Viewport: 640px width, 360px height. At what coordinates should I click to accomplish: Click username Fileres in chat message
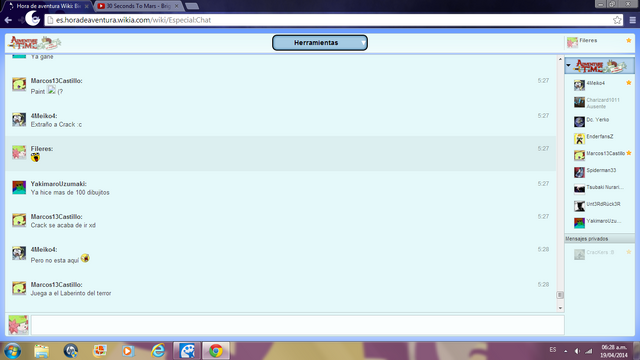point(42,149)
